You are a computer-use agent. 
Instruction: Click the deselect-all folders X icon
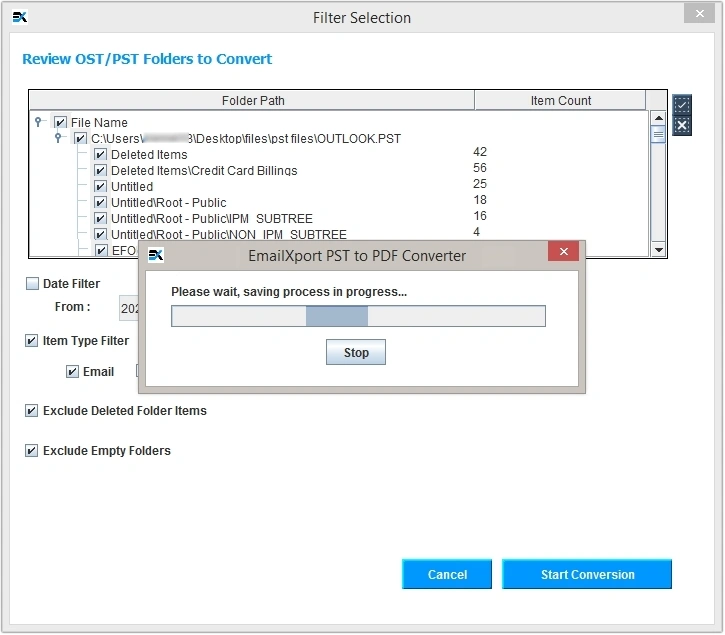(682, 125)
